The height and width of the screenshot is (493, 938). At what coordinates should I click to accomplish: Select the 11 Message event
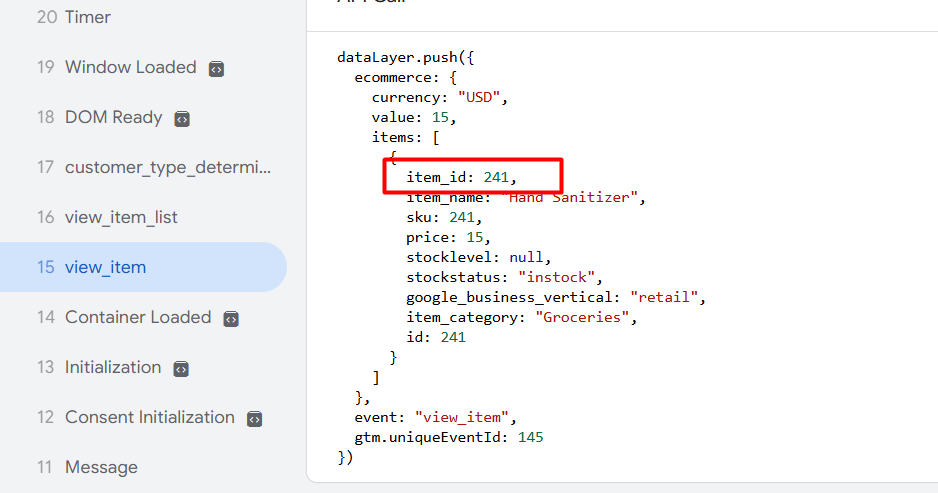pyautogui.click(x=101, y=467)
